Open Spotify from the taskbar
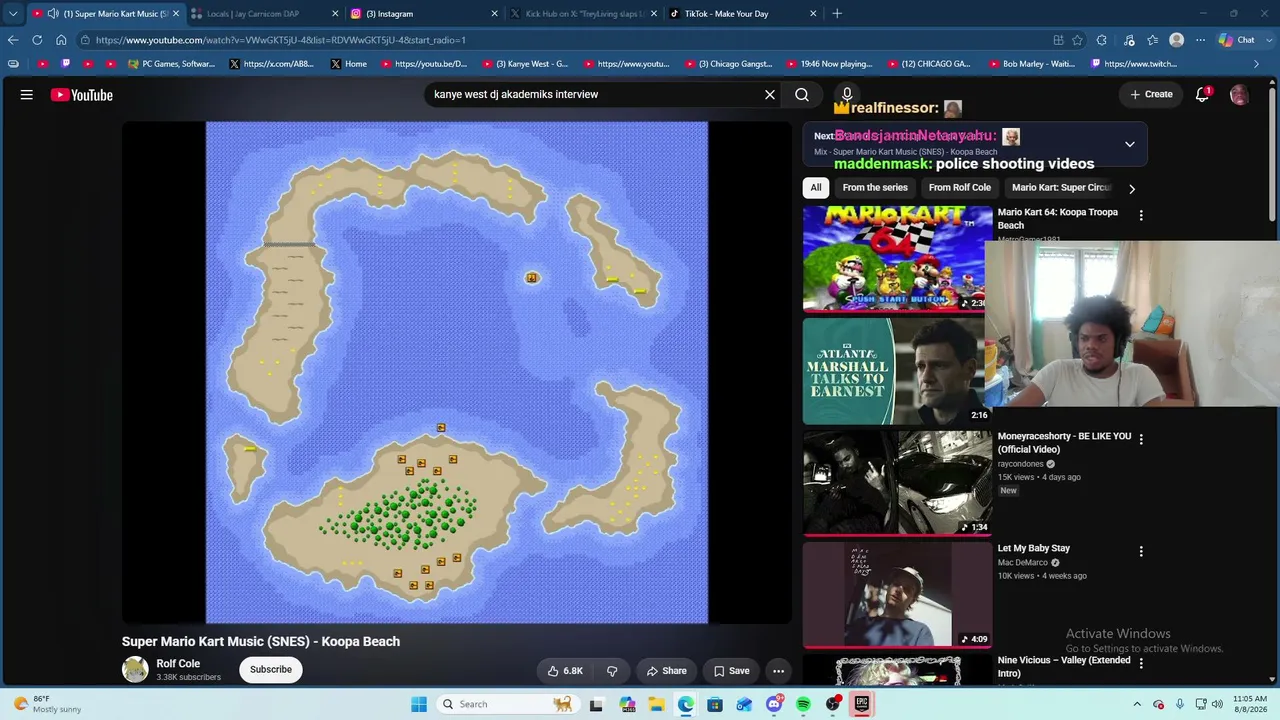Screen dimensions: 1280x720 coord(803,704)
